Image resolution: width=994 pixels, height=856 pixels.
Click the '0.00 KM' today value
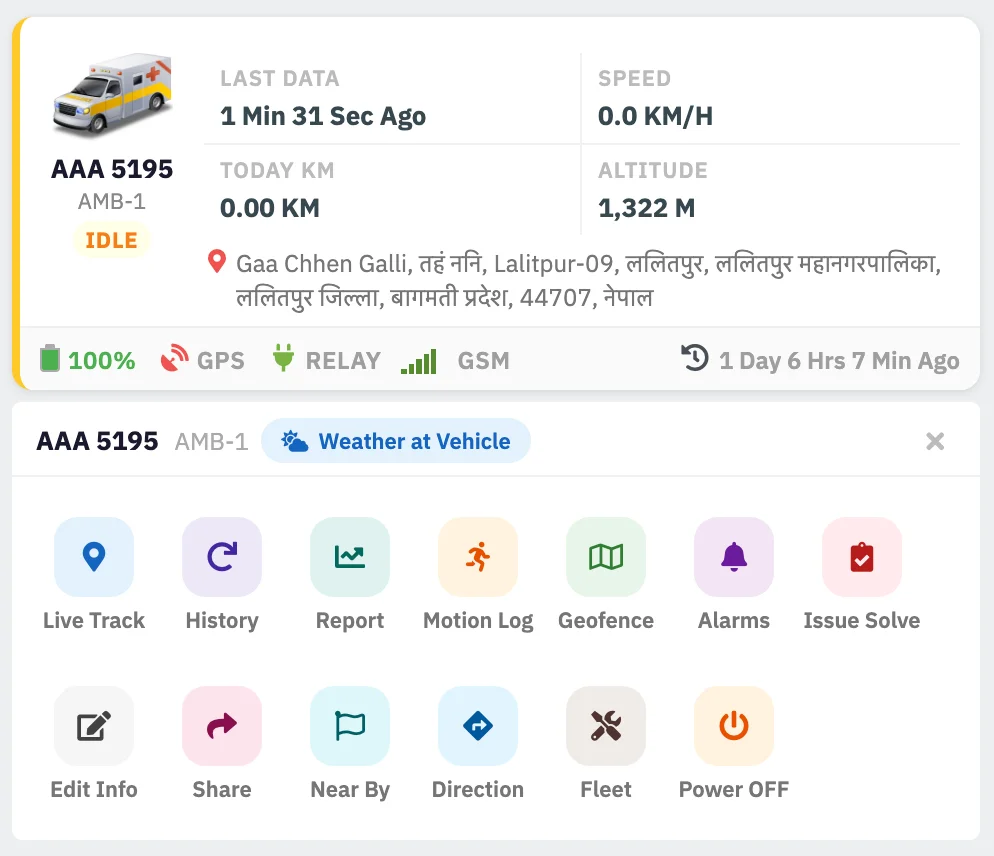point(269,208)
